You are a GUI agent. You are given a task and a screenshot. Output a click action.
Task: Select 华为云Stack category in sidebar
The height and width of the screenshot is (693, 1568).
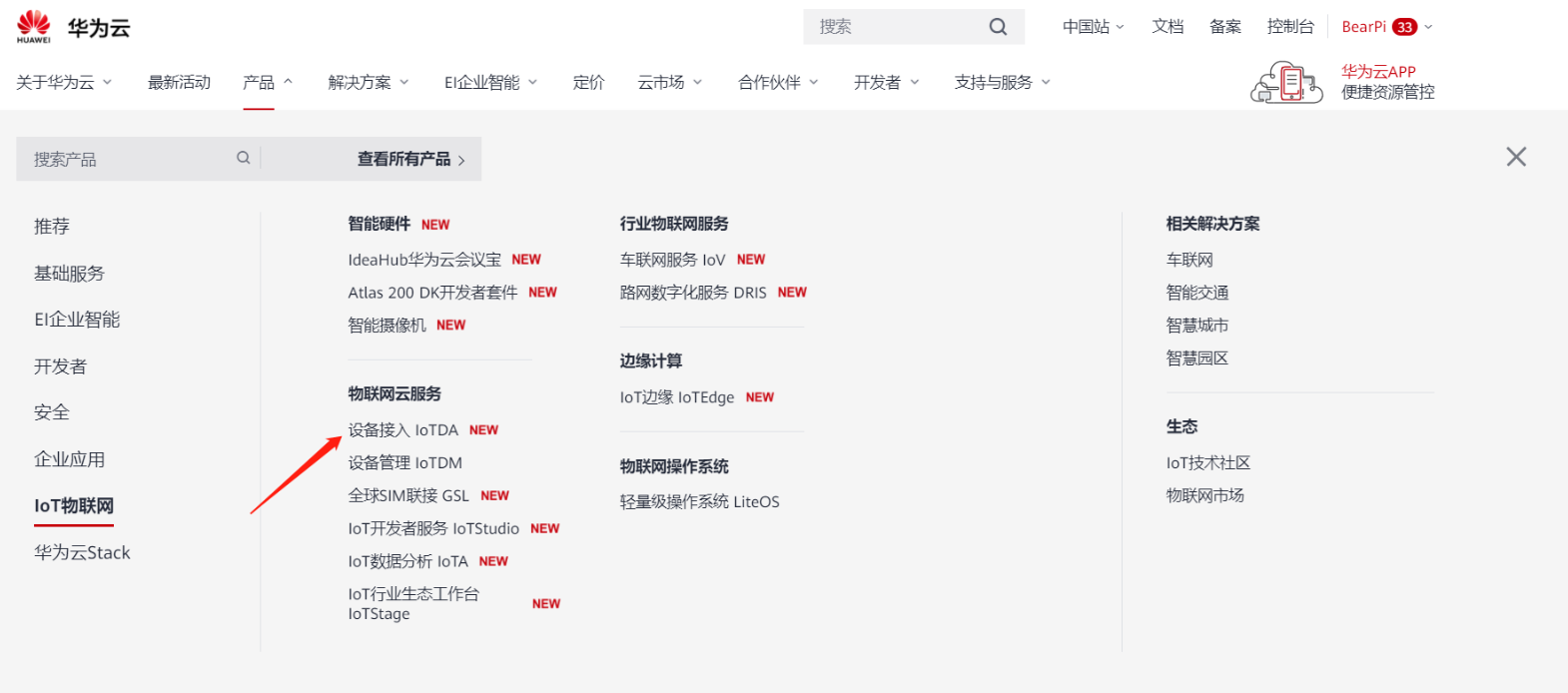82,552
